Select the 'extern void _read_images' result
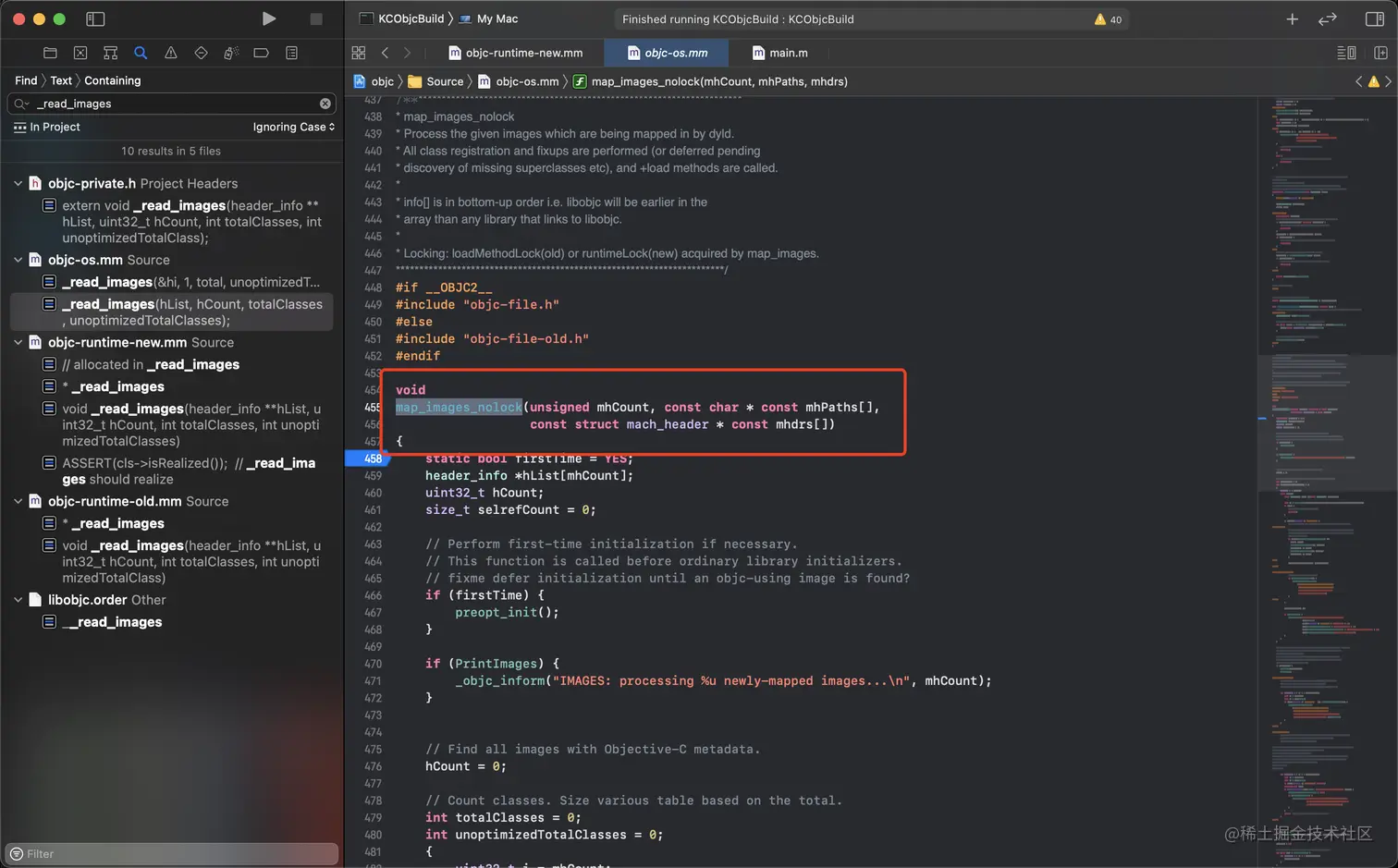 point(181,222)
